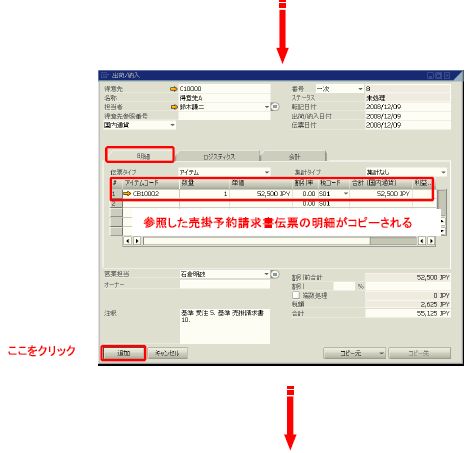468x453 pixels.
Task: Click the round detail icon beside the sales employee field
Action: click(x=275, y=274)
